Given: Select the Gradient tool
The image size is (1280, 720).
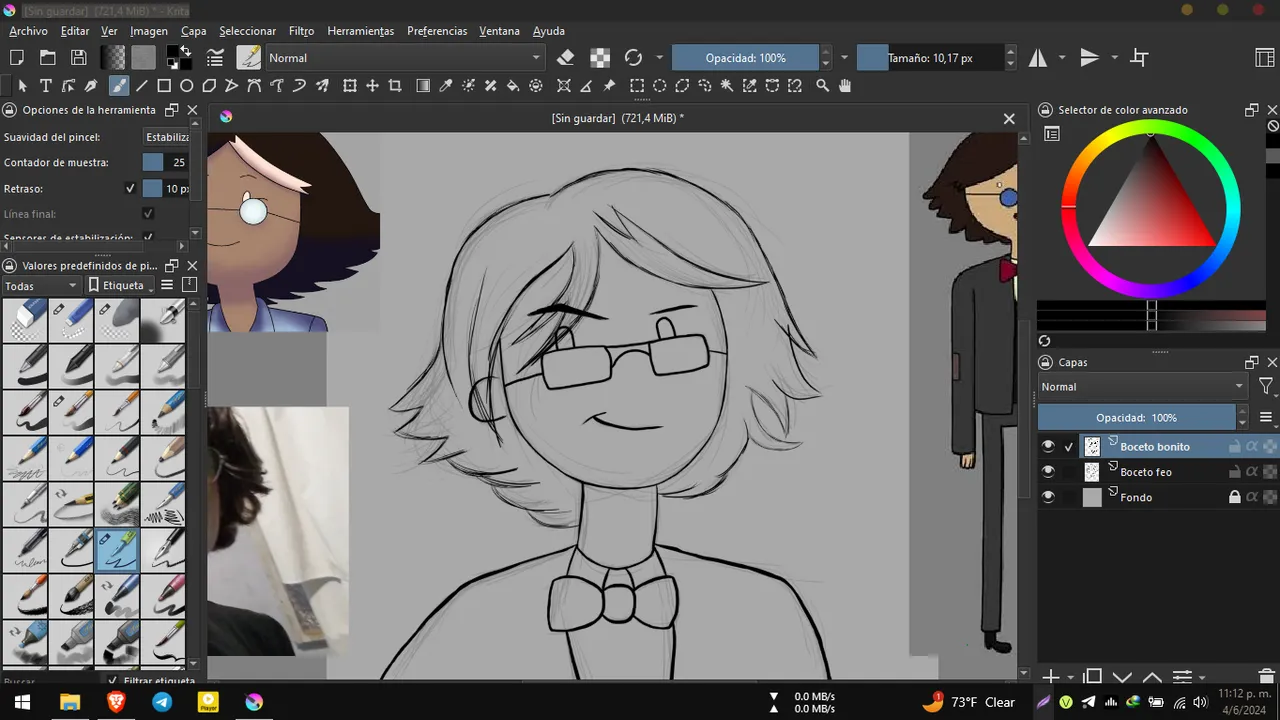Looking at the screenshot, I should (424, 86).
